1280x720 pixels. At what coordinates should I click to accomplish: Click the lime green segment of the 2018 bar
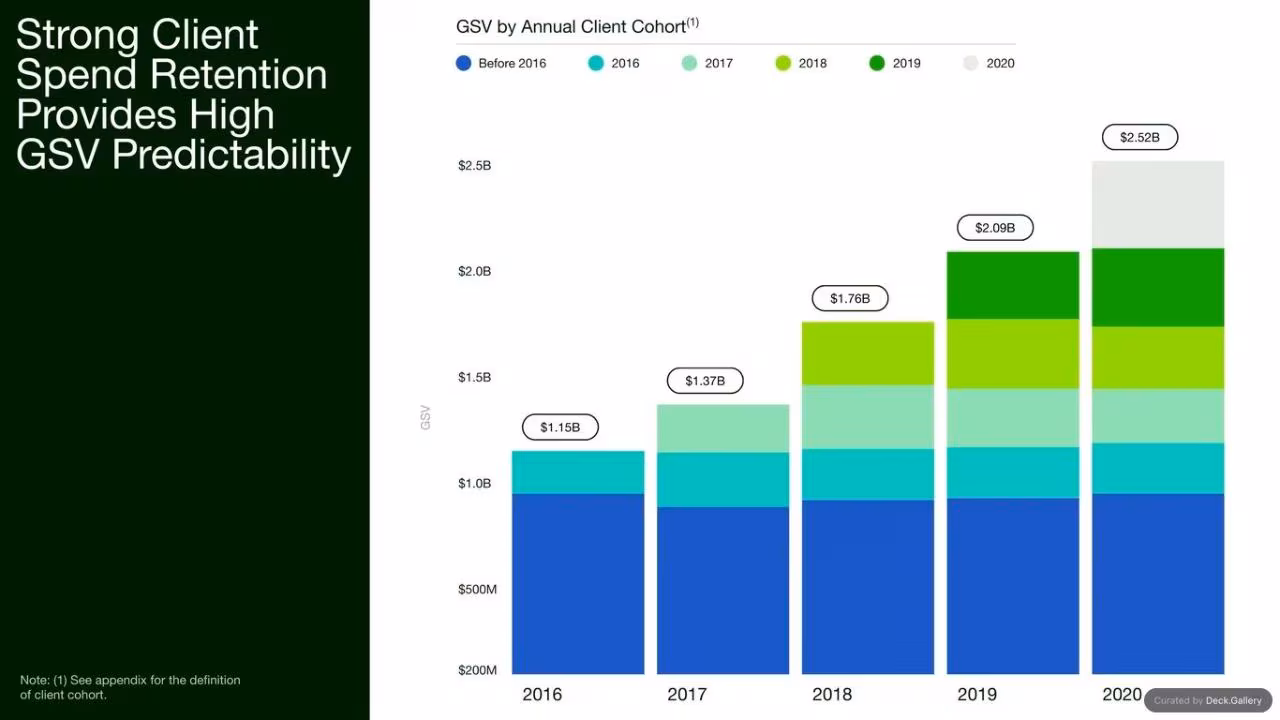868,353
